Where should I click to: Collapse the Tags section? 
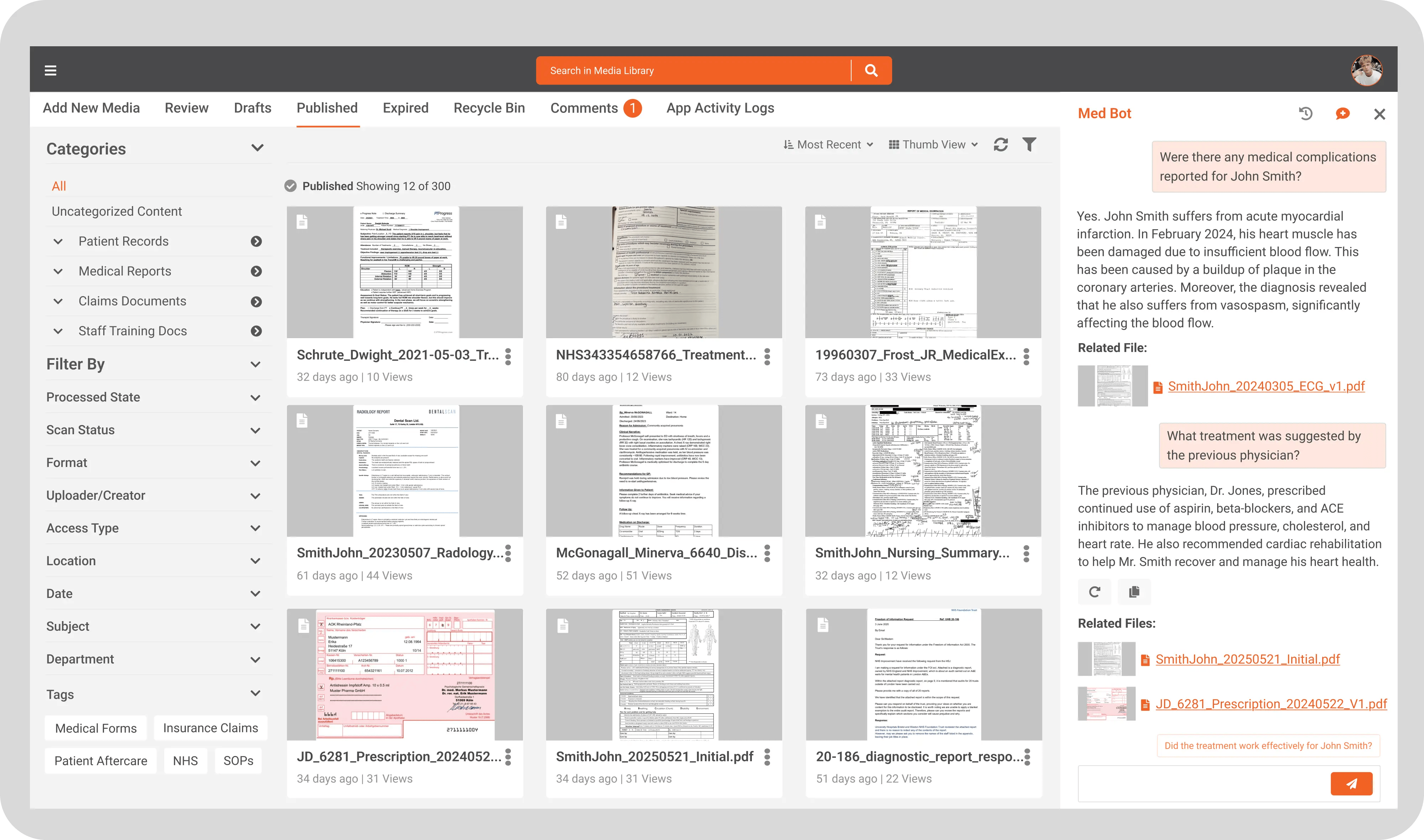pyautogui.click(x=256, y=693)
